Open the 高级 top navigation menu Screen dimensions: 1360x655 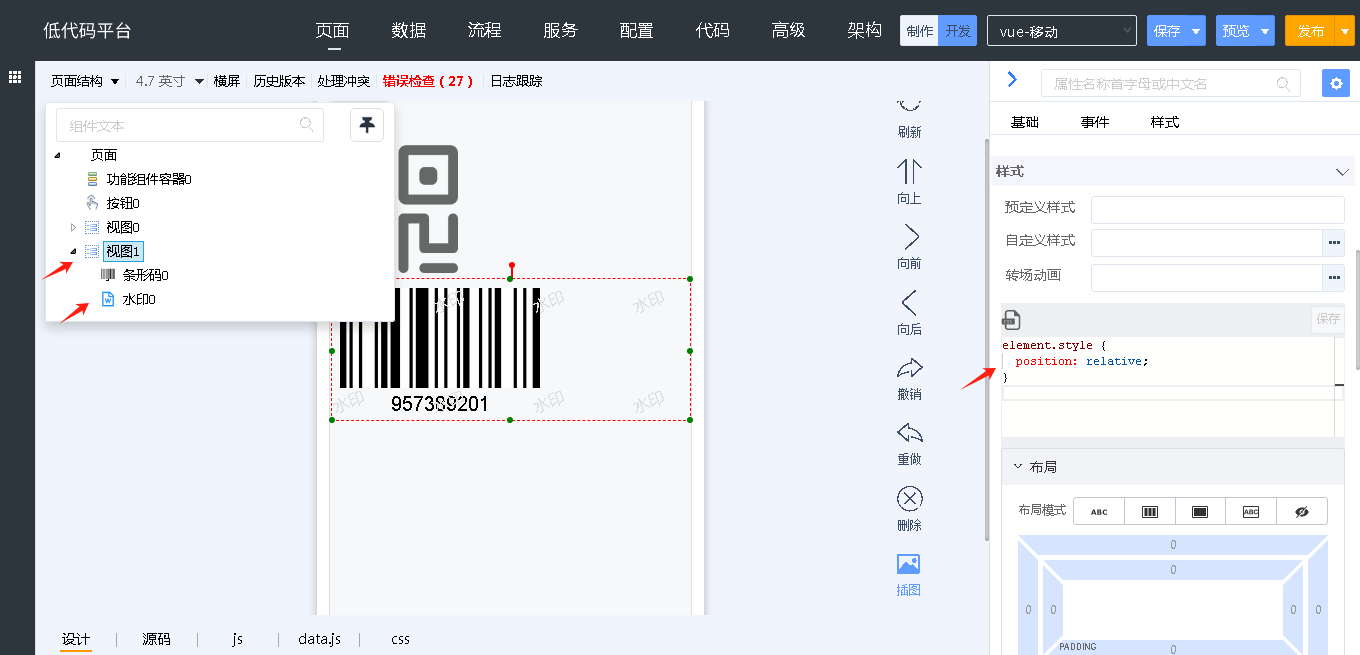coord(789,30)
